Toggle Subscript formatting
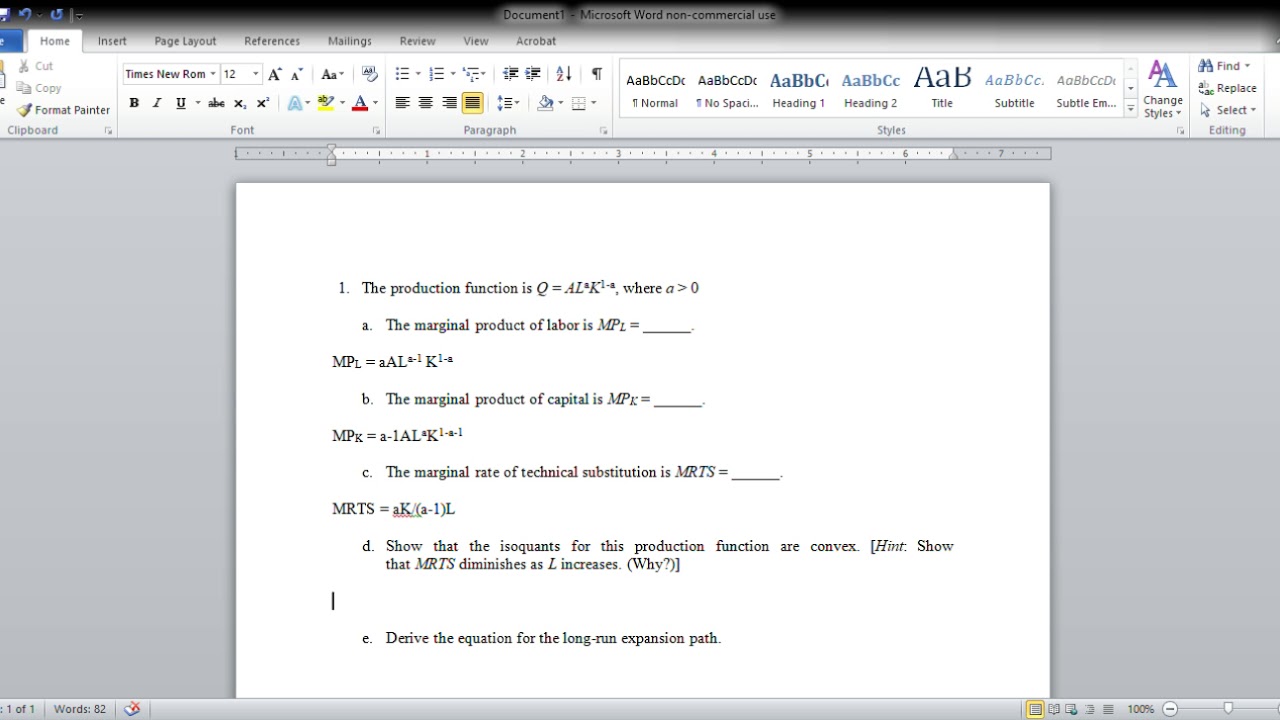 240,103
